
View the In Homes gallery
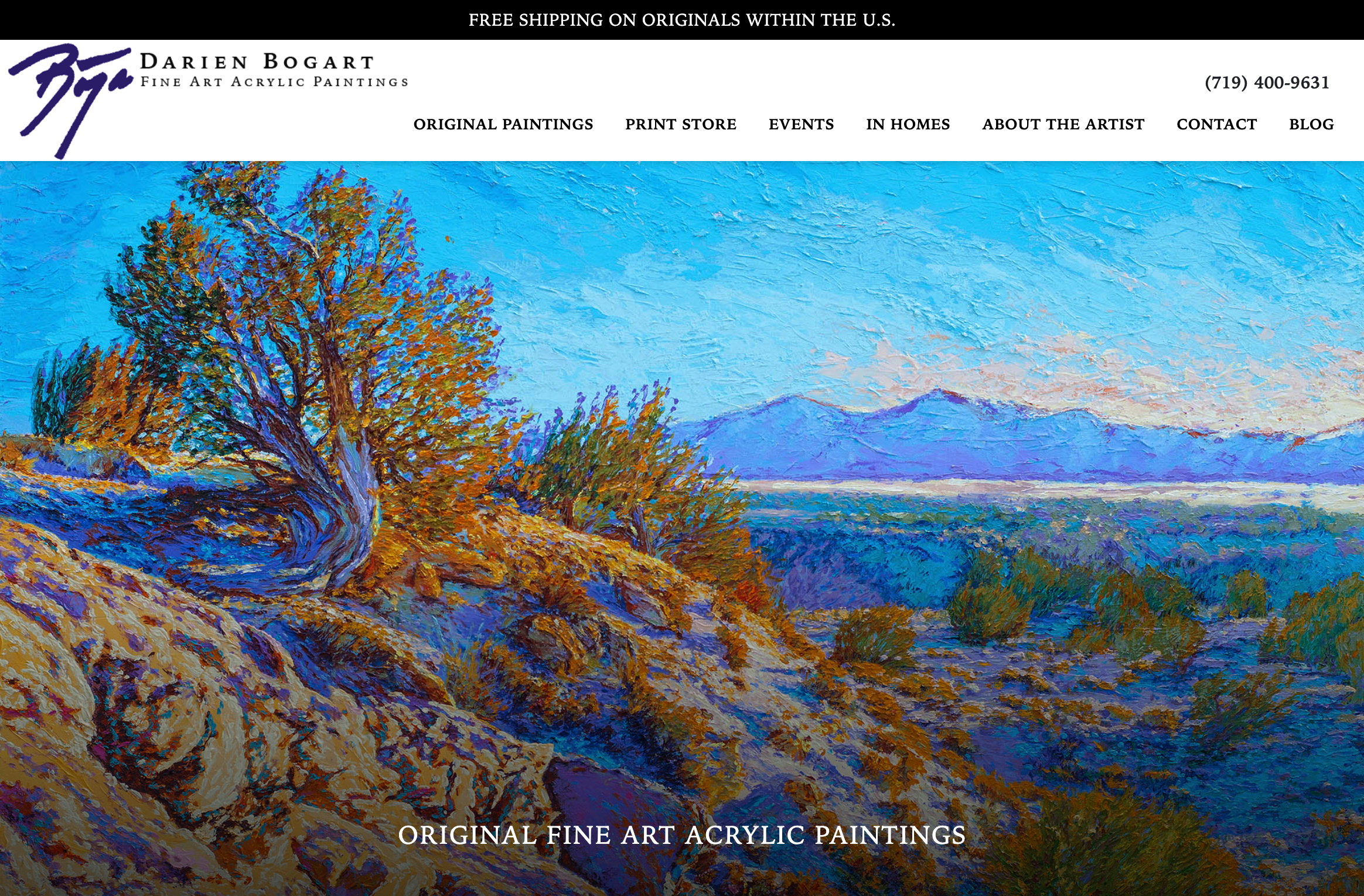click(908, 124)
